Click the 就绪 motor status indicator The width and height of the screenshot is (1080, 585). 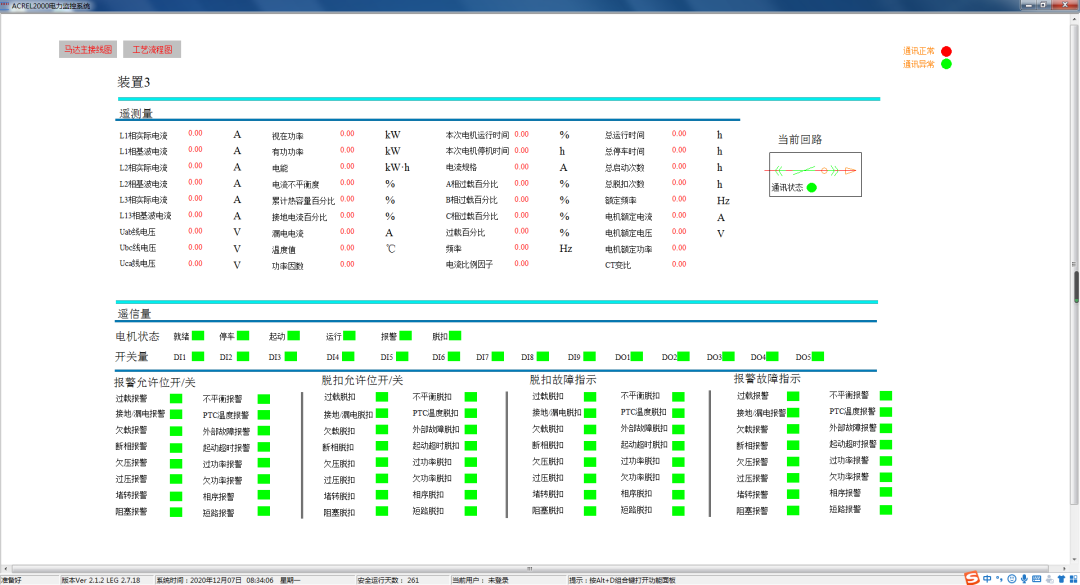(x=198, y=336)
